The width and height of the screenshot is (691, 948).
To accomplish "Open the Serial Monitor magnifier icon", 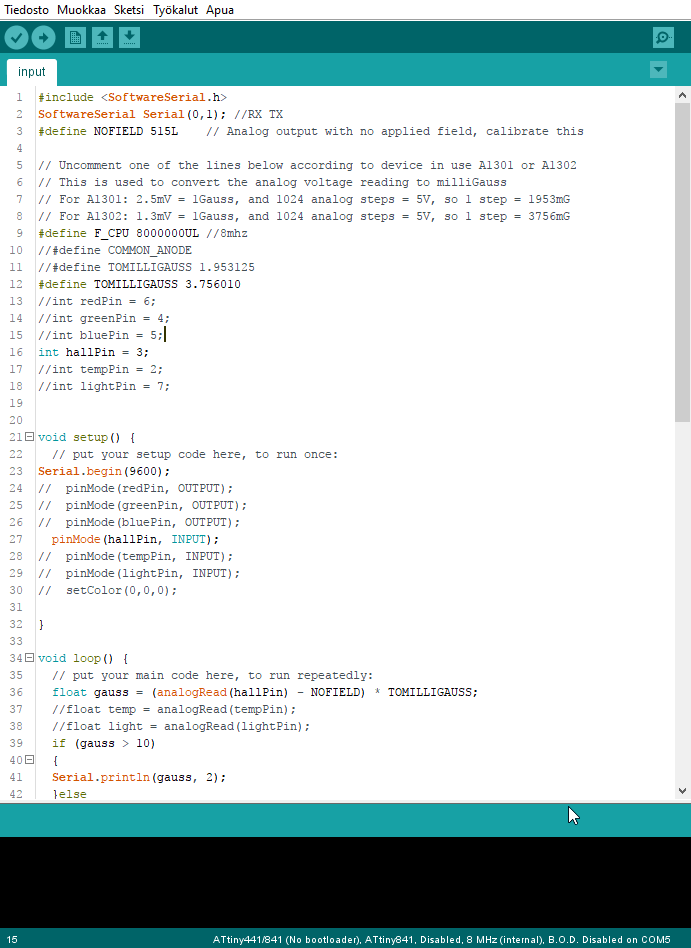I will (x=663, y=37).
